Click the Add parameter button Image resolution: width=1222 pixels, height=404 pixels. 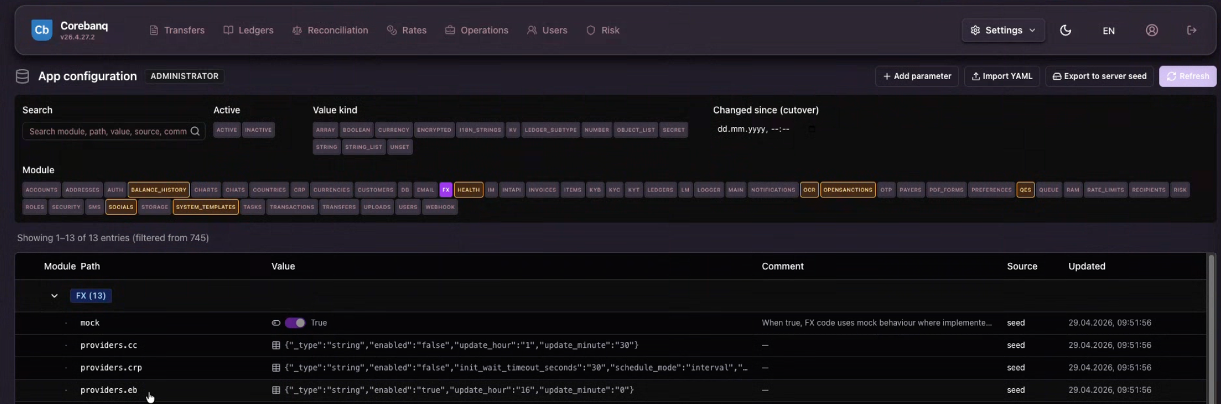click(917, 76)
